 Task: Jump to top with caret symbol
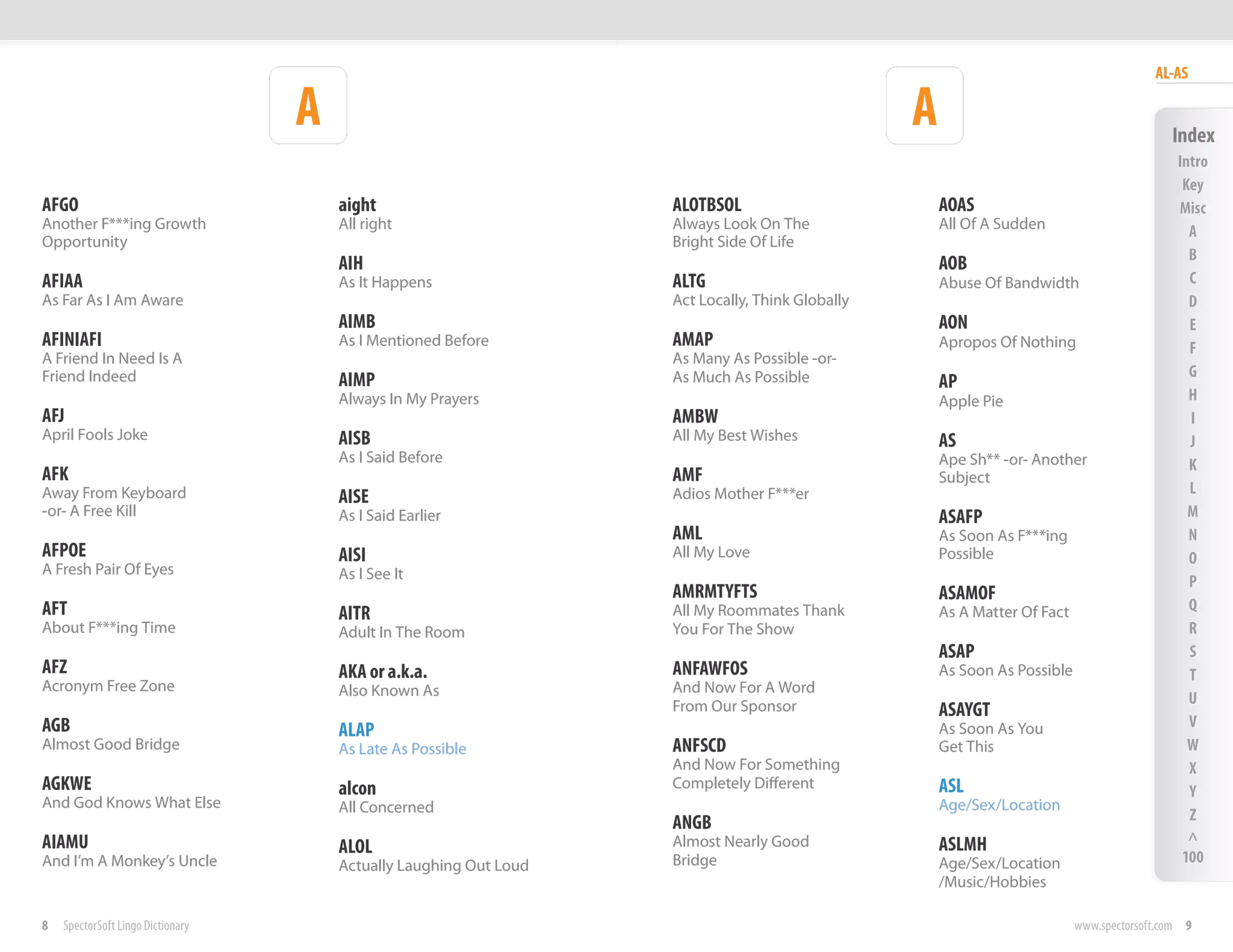point(1192,836)
